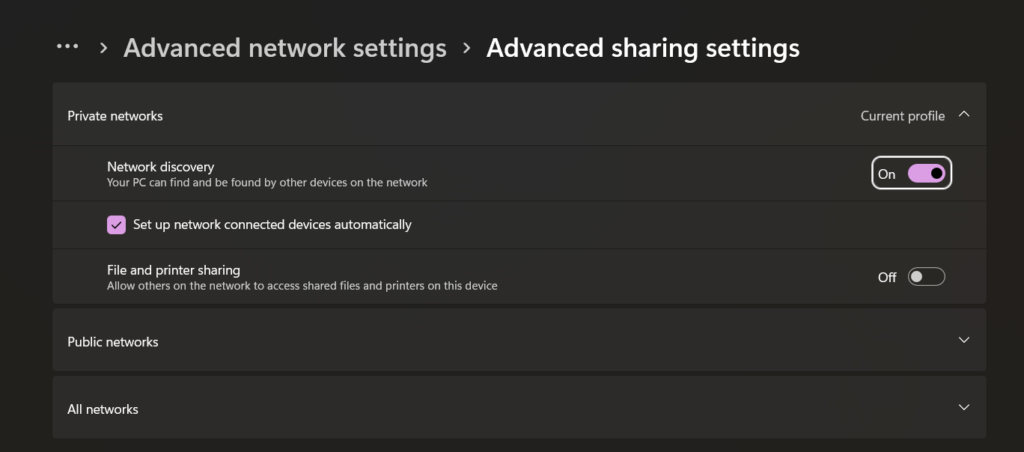Collapse the Private networks section chevron

[x=964, y=115]
